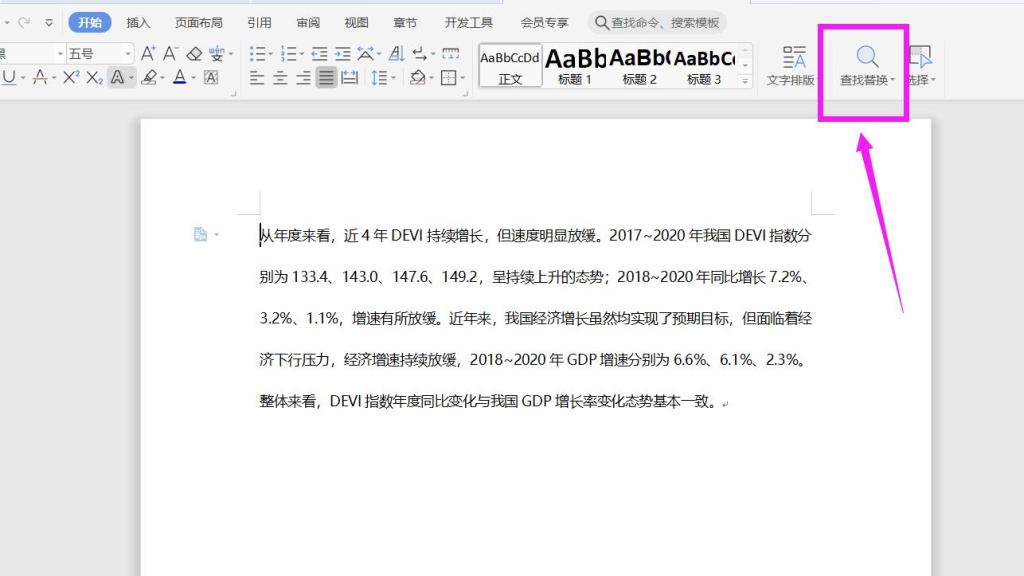This screenshot has width=1024, height=576.
Task: Open the 开发工具 tab
Action: coord(468,23)
